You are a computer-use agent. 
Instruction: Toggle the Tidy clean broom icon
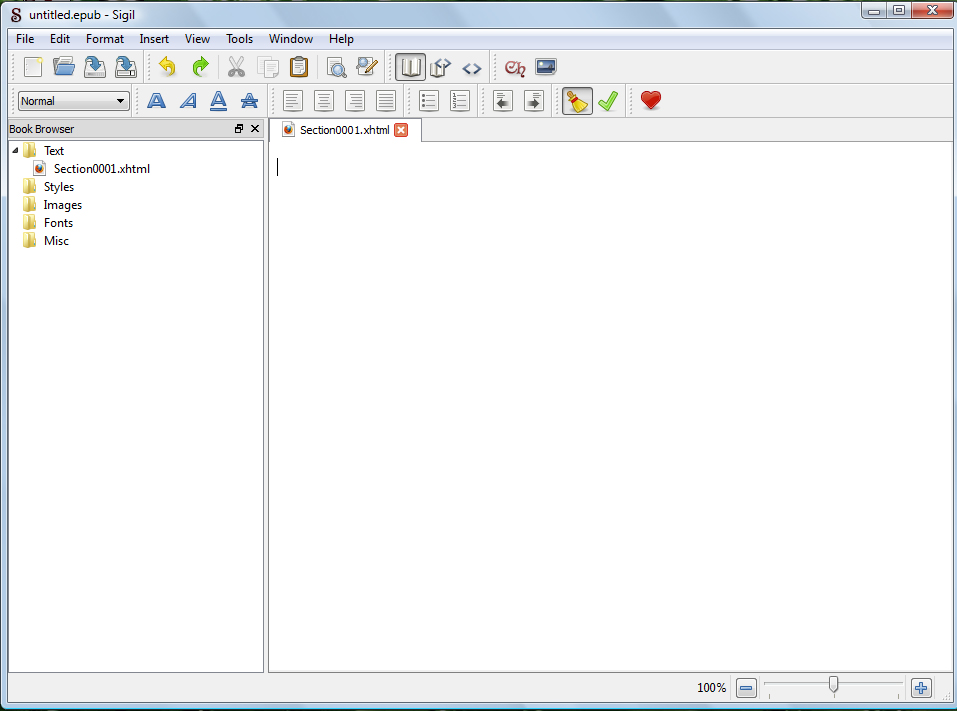[x=577, y=101]
